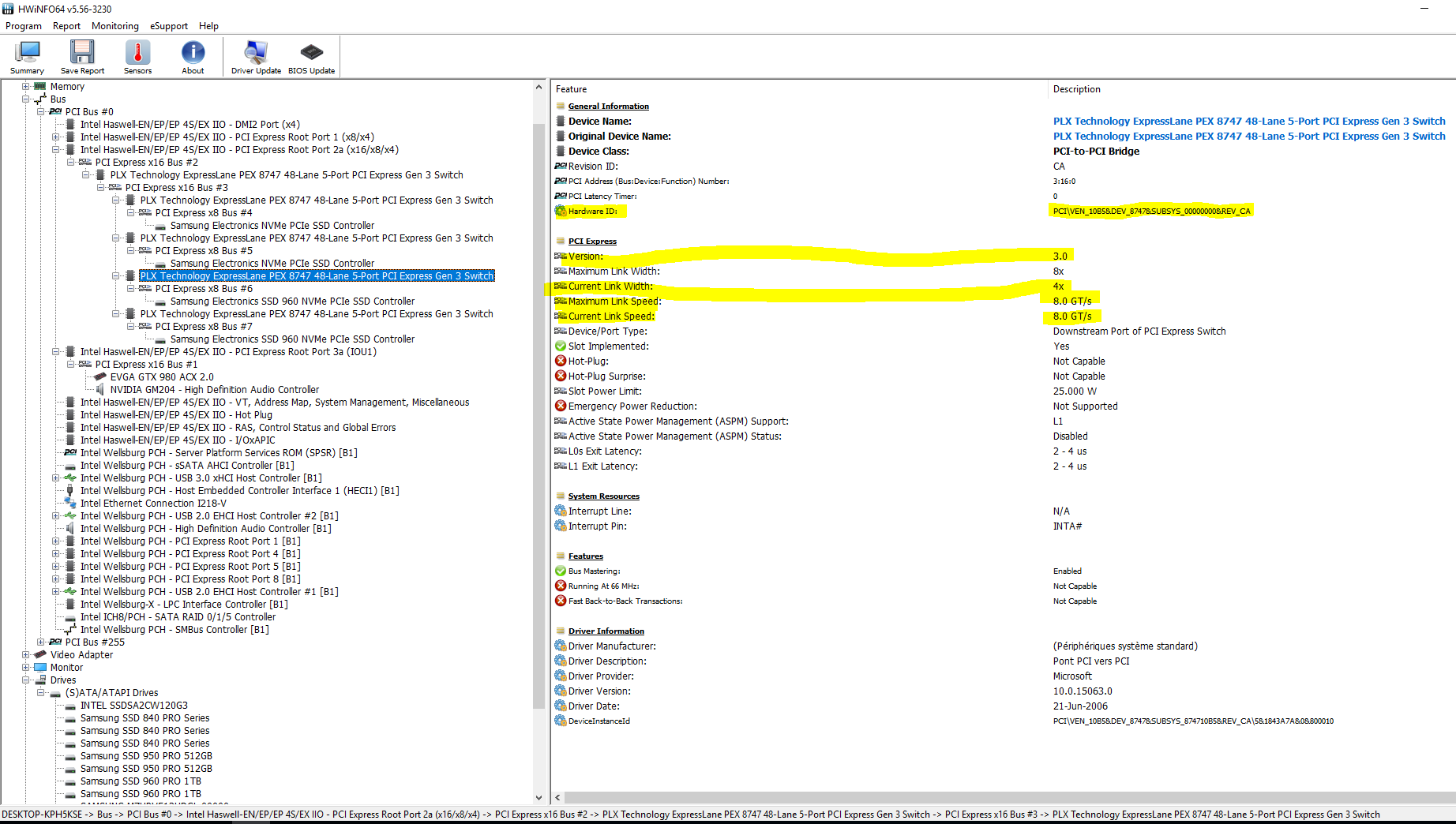This screenshot has height=824, width=1456.
Task: Collapse the (S)ATA/ATAPI Drives node
Action: (41, 693)
